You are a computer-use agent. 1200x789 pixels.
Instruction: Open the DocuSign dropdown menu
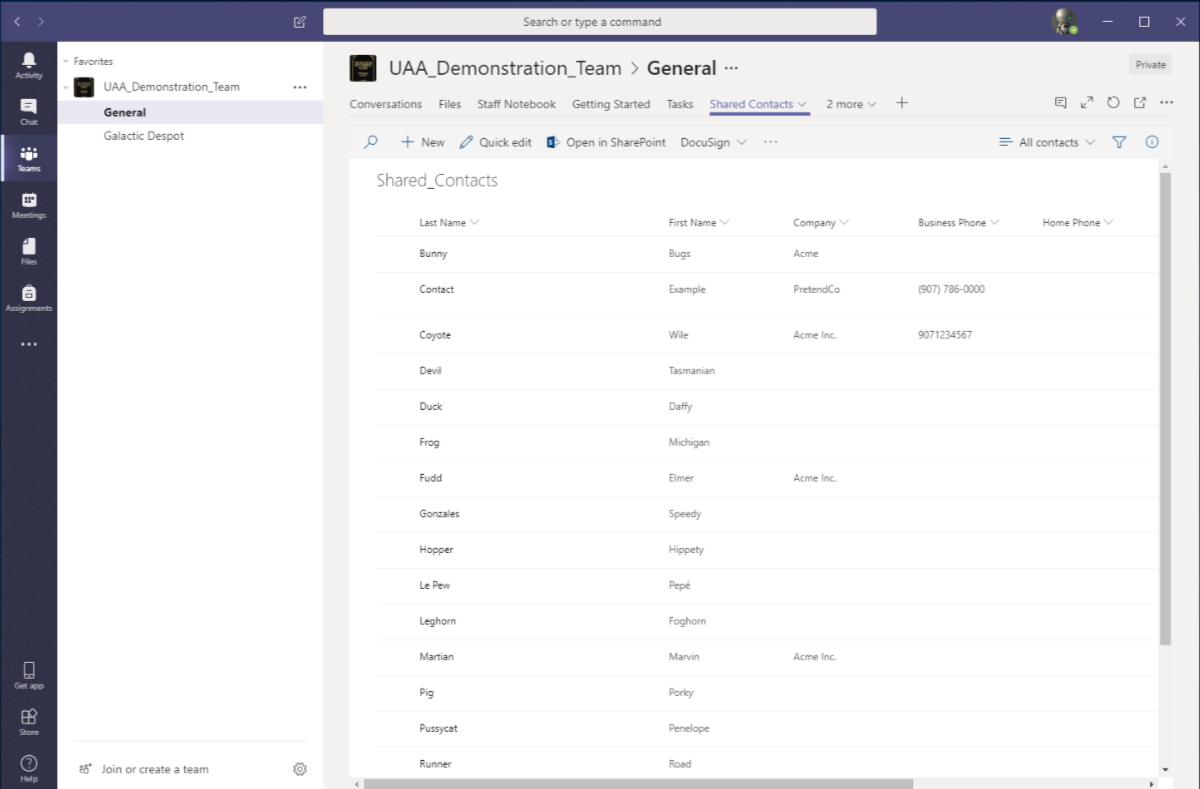[713, 142]
